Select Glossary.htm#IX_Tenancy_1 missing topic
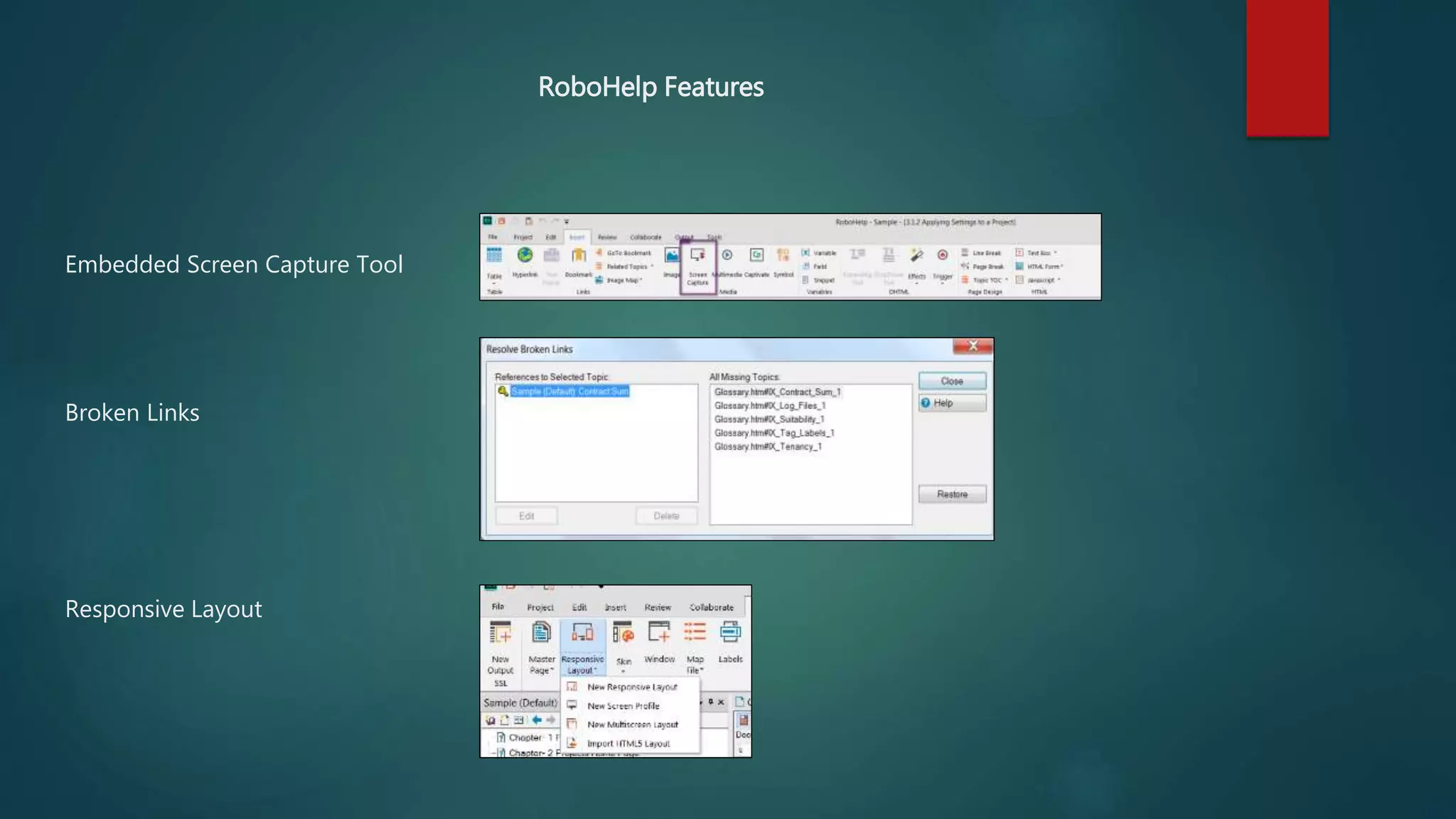This screenshot has width=1456, height=819. coord(768,446)
